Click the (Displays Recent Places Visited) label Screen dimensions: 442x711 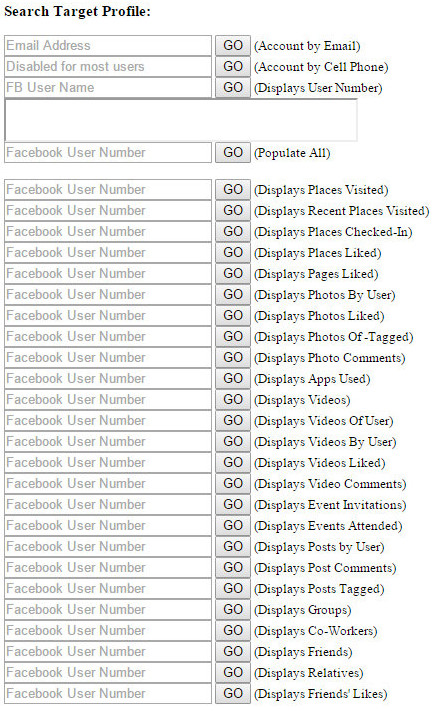pyautogui.click(x=341, y=211)
